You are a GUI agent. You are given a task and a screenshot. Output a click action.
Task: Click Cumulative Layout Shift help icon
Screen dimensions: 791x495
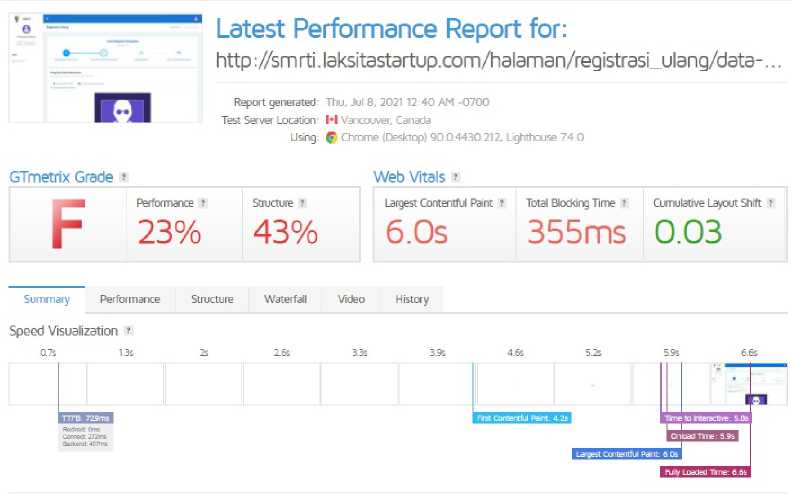pos(771,203)
